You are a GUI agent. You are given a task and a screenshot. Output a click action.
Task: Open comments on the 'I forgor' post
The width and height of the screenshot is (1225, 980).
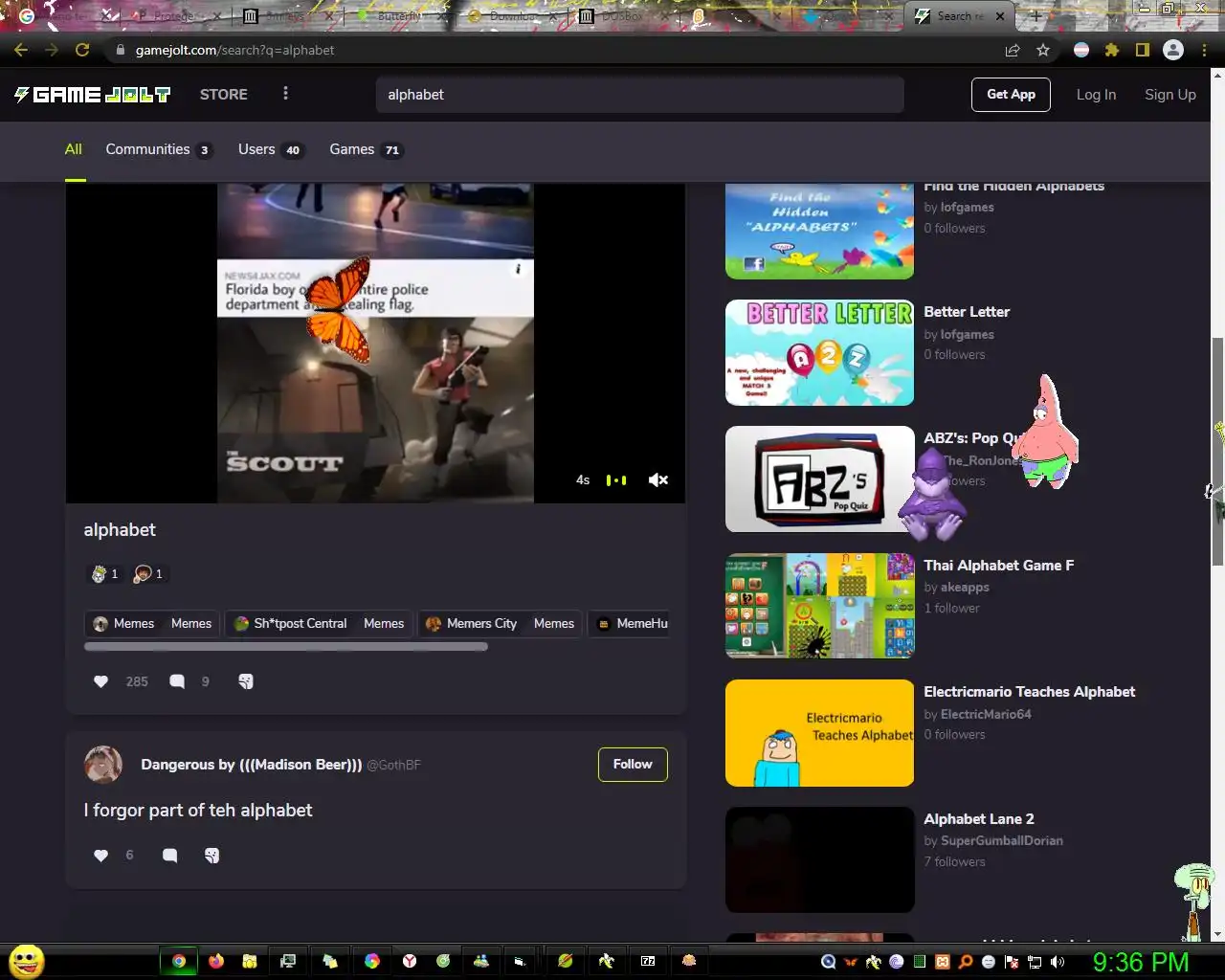(x=170, y=856)
